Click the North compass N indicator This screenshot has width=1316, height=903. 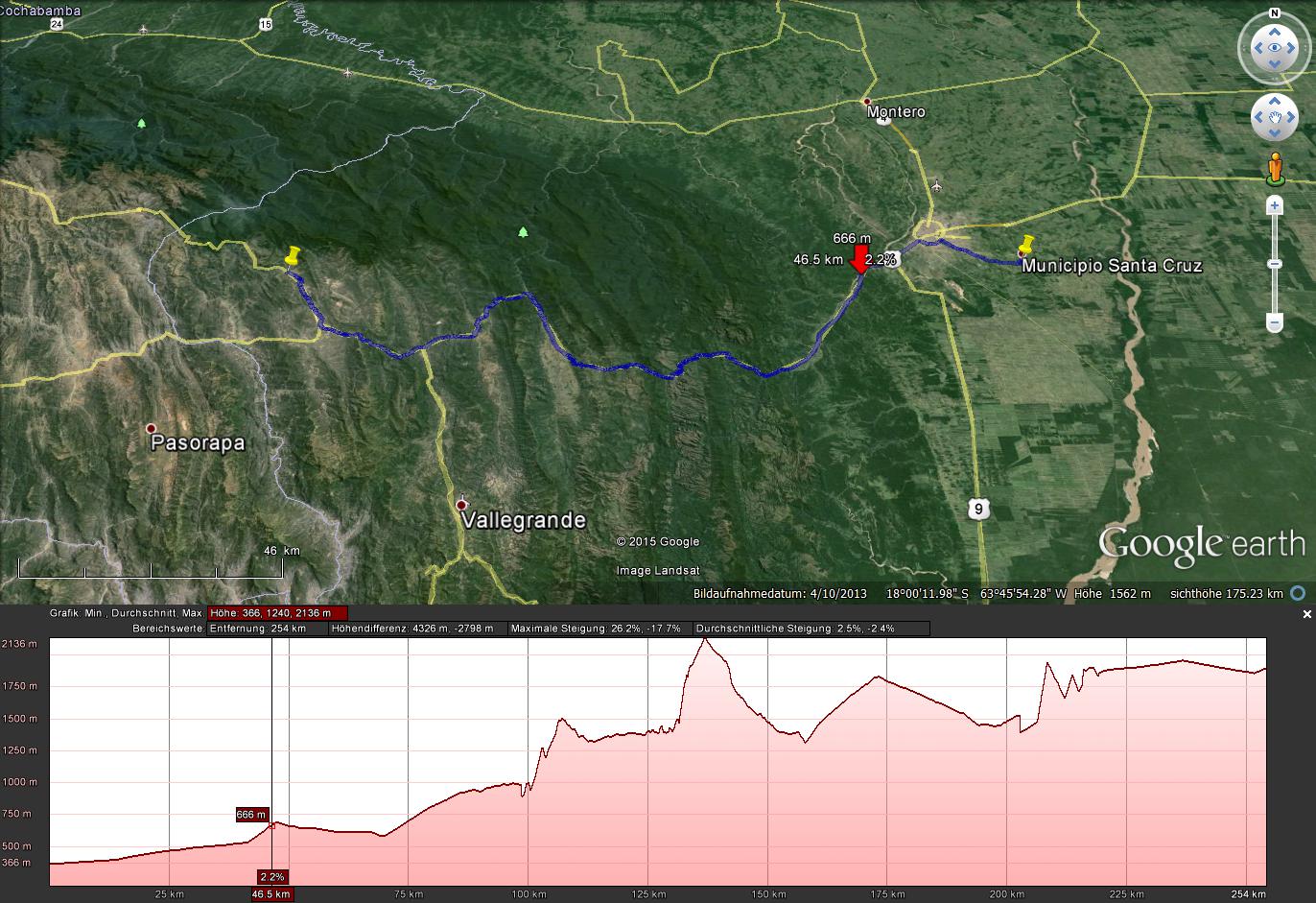click(1274, 13)
